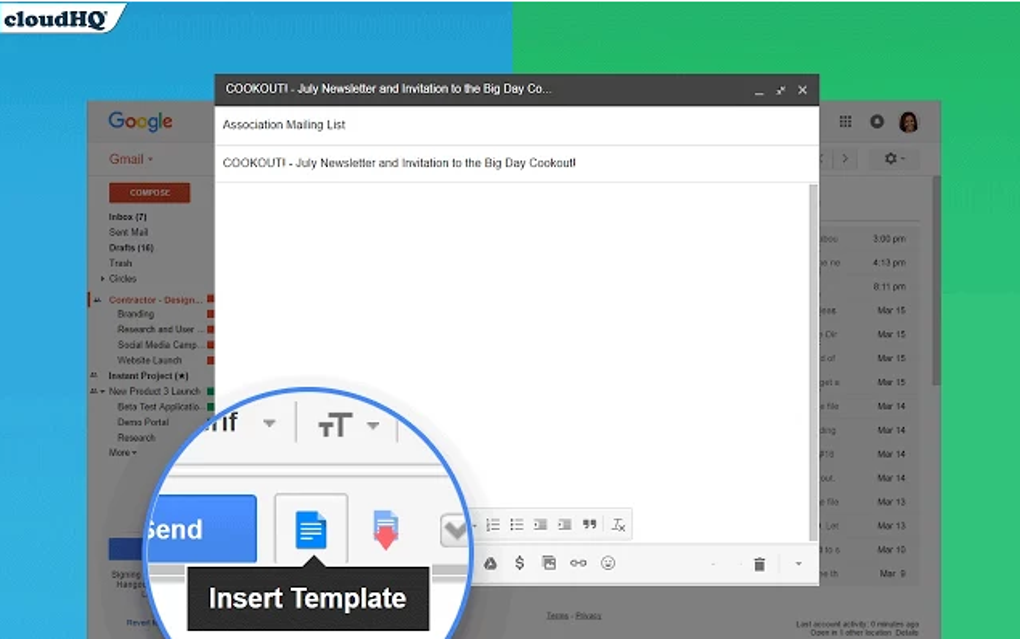Open the Demo Portal label
1020x639 pixels.
[142, 422]
